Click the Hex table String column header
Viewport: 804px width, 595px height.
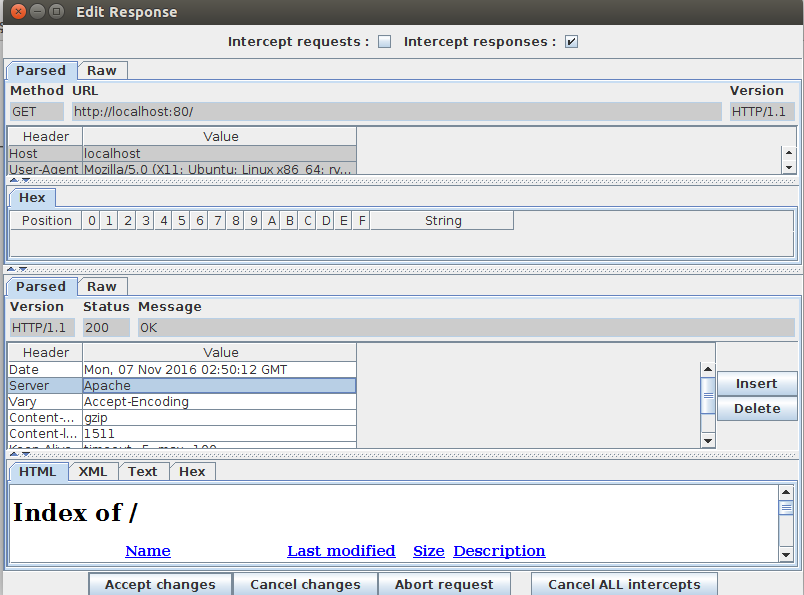coord(443,221)
